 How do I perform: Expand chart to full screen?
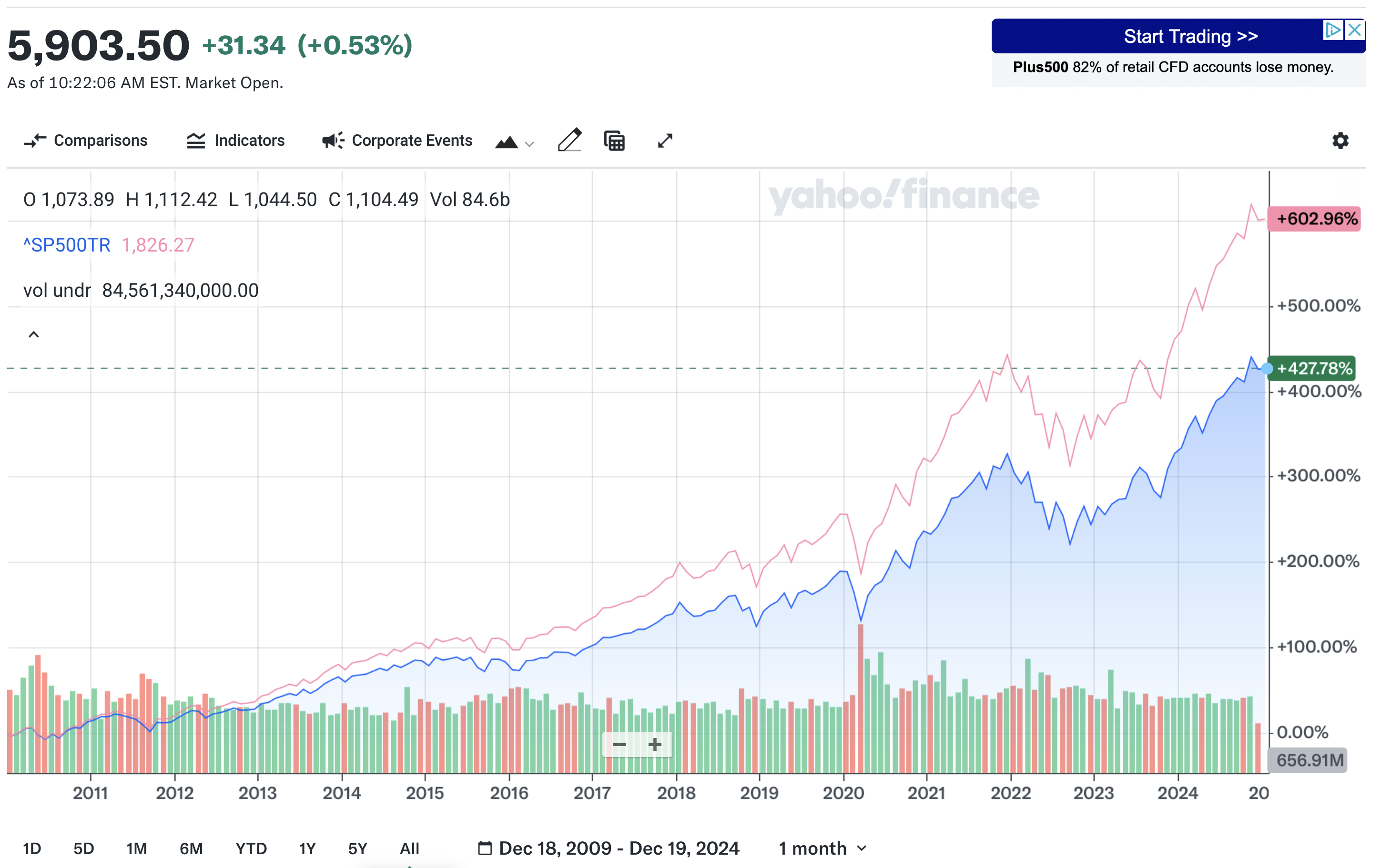pyautogui.click(x=665, y=141)
